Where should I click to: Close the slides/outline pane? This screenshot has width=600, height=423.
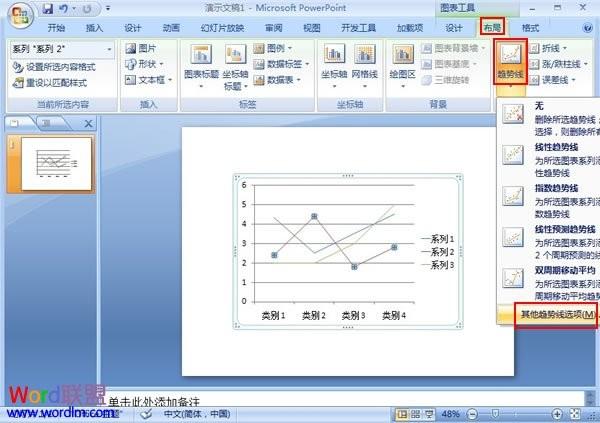[88, 124]
